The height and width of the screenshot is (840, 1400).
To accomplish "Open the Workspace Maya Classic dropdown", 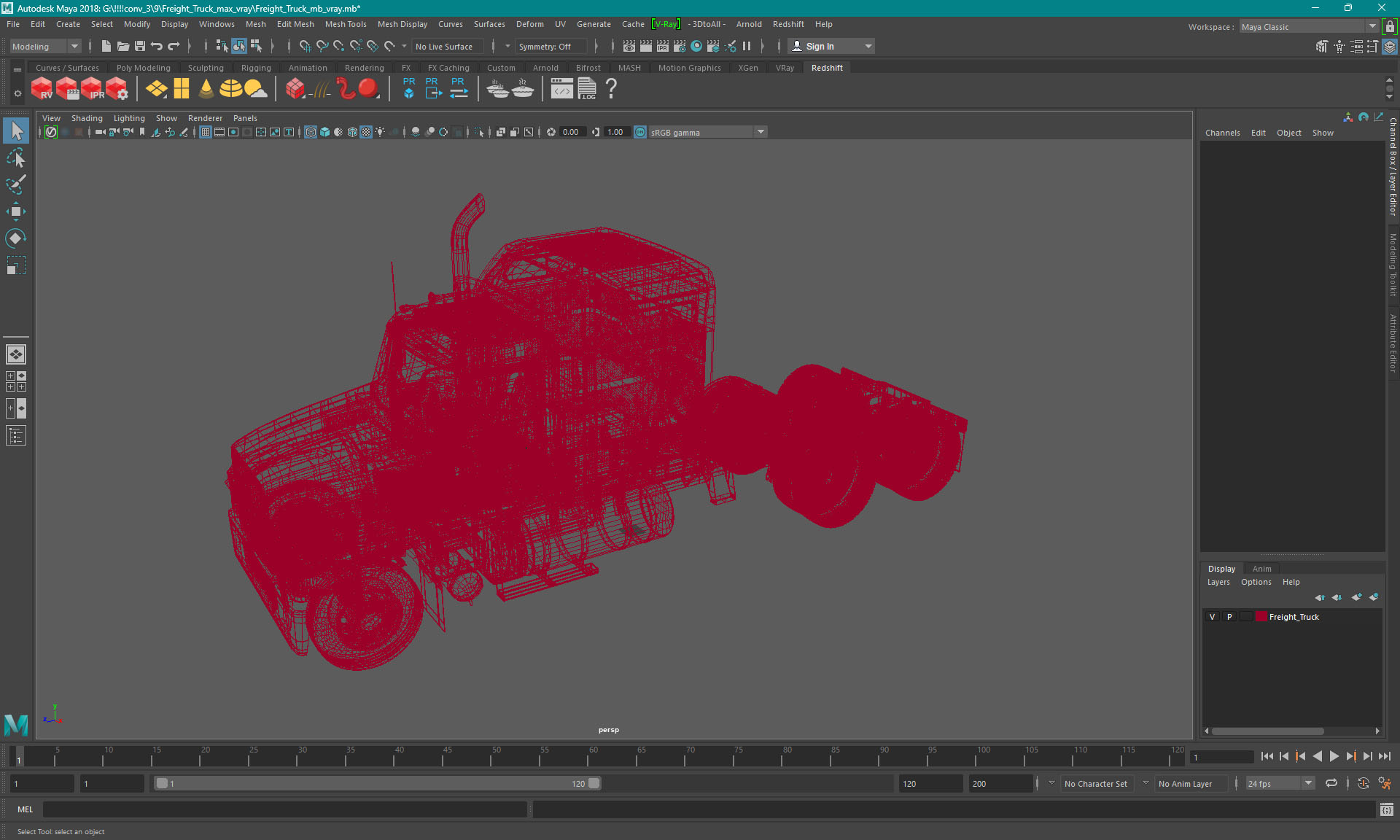I will (x=1309, y=26).
